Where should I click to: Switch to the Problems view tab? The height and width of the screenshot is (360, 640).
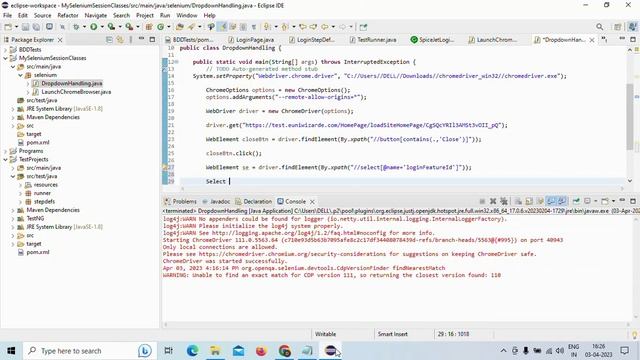coord(180,202)
